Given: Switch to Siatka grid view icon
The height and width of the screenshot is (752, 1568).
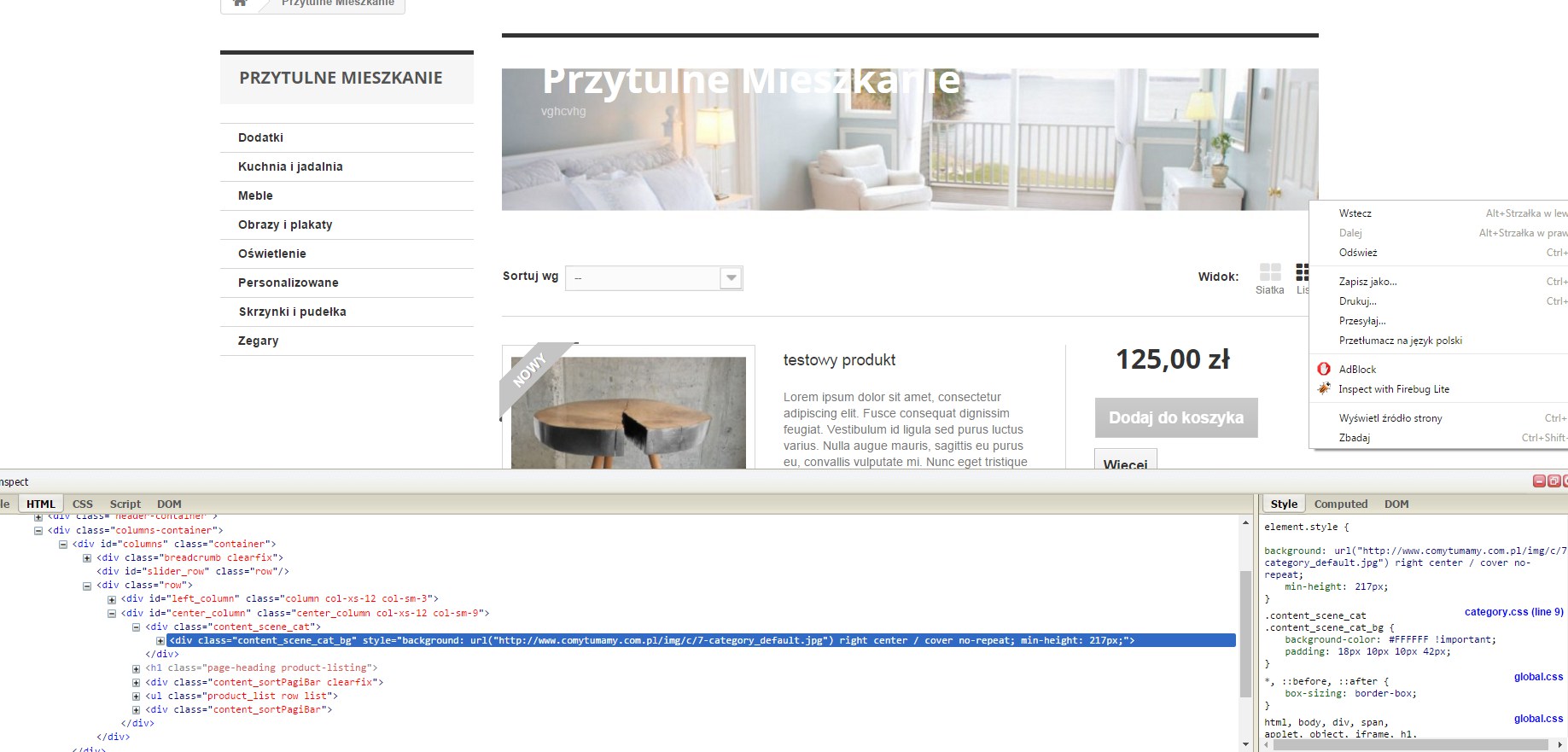Looking at the screenshot, I should (x=1270, y=272).
